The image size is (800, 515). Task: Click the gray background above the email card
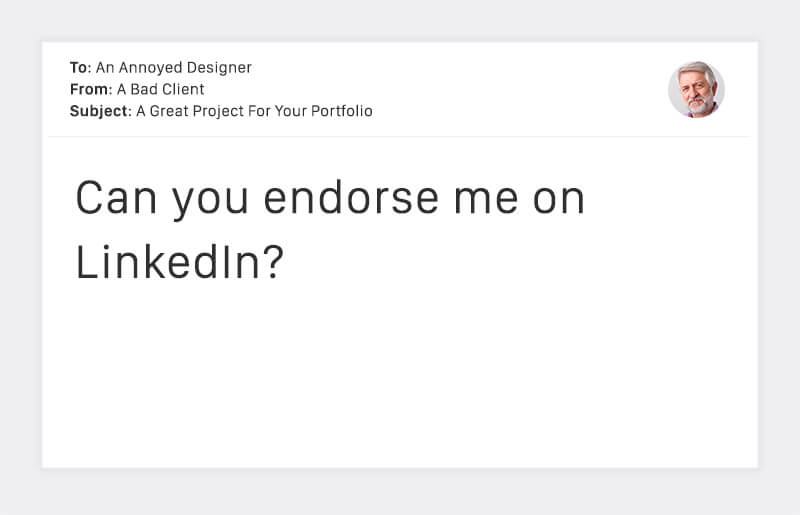coord(400,20)
